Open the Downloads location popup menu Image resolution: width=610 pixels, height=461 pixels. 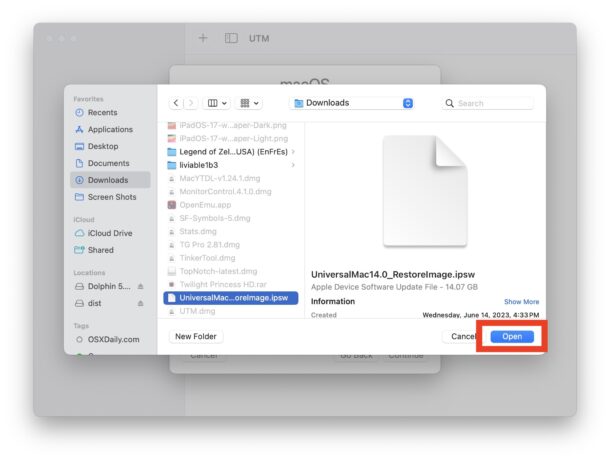(x=352, y=103)
